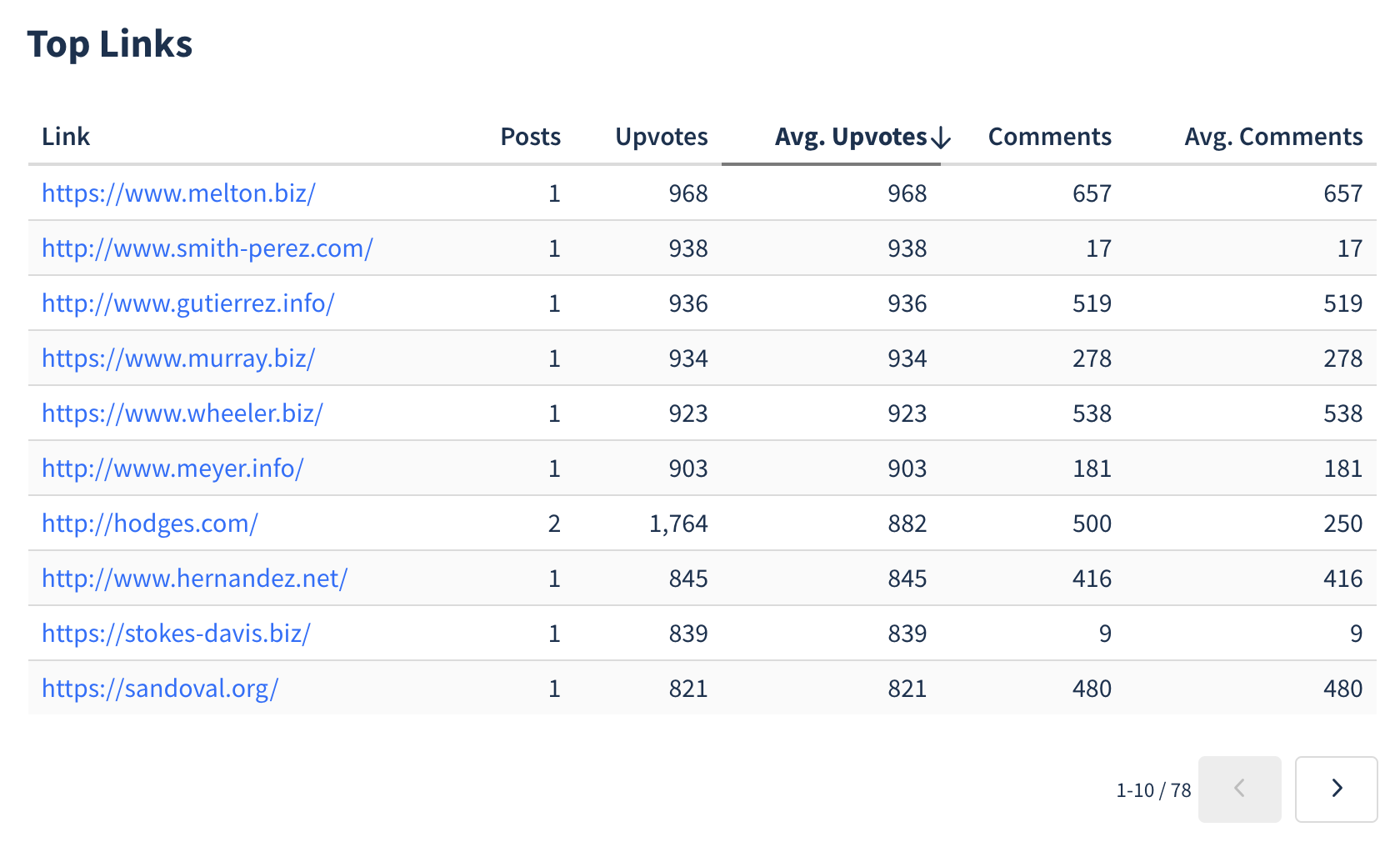Follow the stokes-davis.biz link
This screenshot has height=862, width=1400.
coord(176,634)
